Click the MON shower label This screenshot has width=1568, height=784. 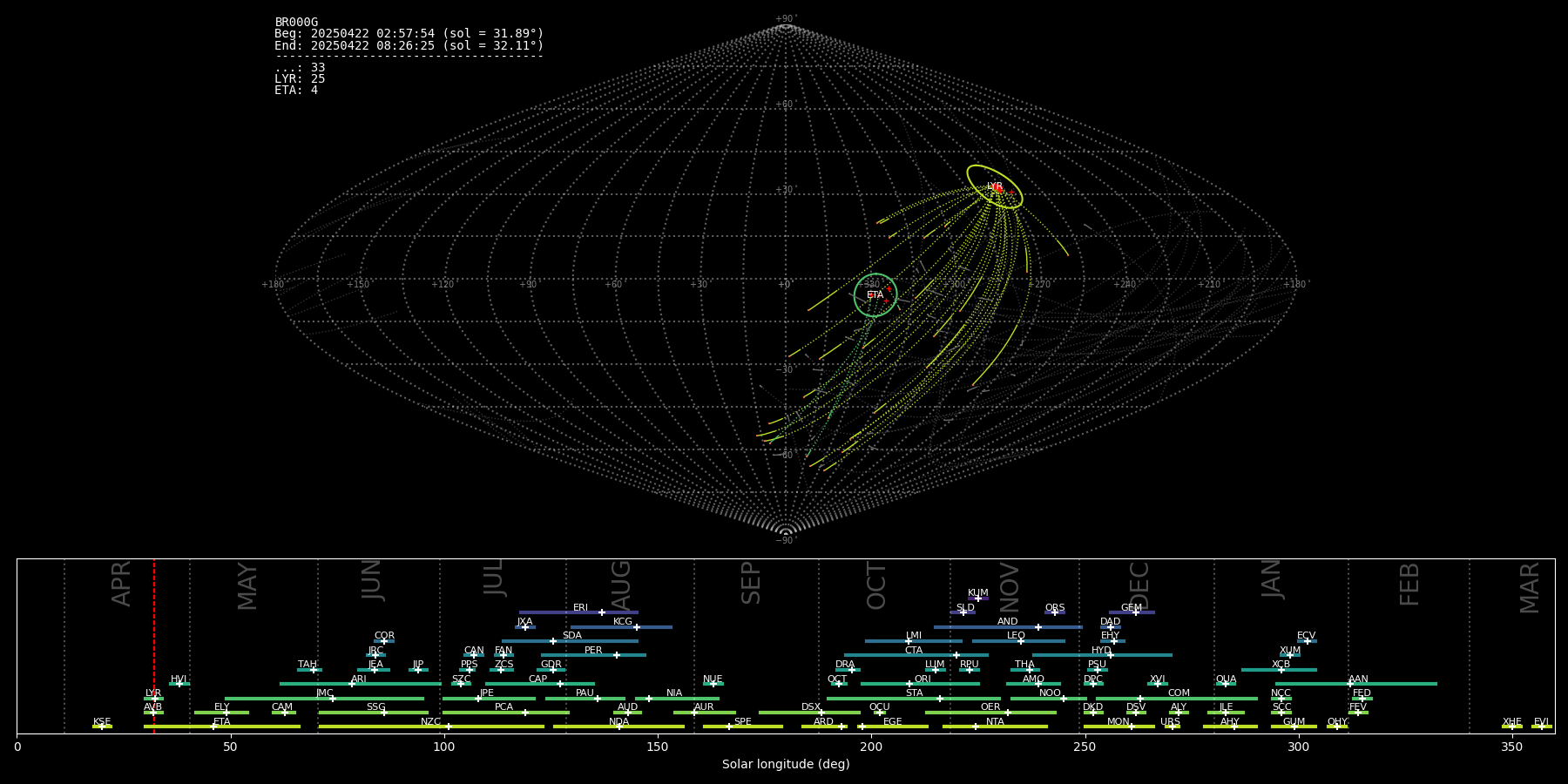pos(1119,722)
